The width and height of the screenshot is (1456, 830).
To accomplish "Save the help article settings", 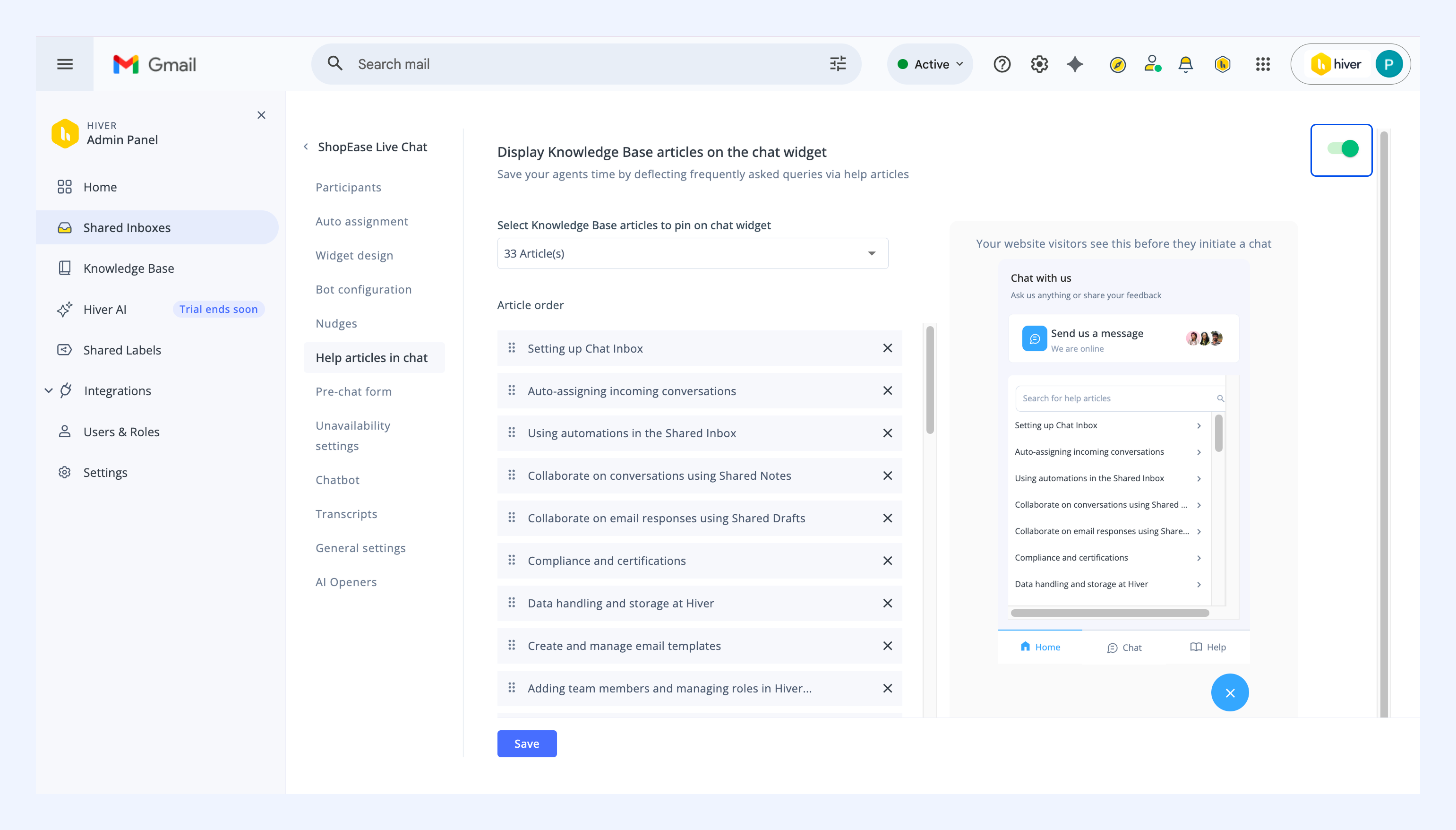I will coord(526,744).
